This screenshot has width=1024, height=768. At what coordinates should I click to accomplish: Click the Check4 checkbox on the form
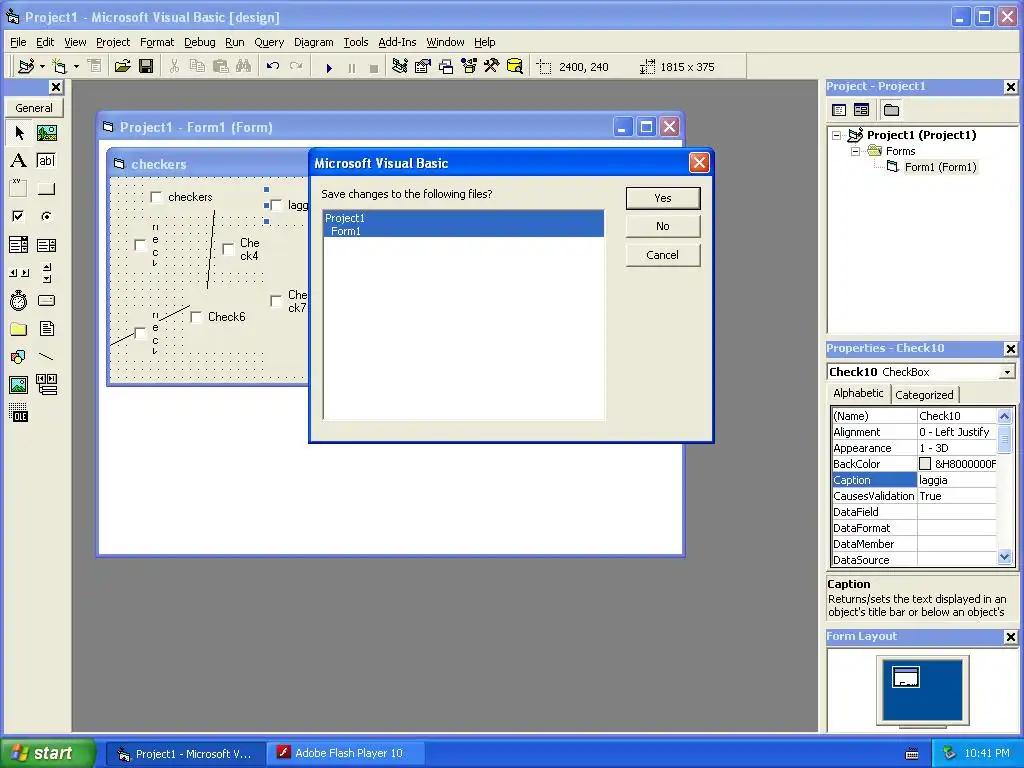228,249
